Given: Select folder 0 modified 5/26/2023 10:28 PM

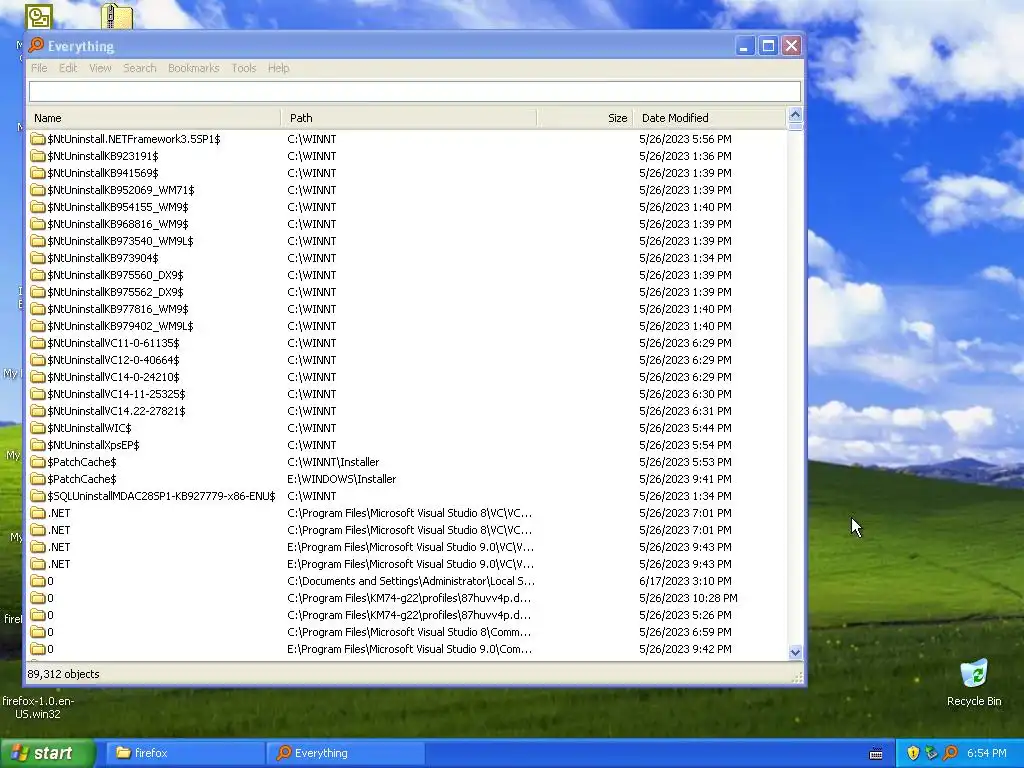Looking at the screenshot, I should [38, 598].
